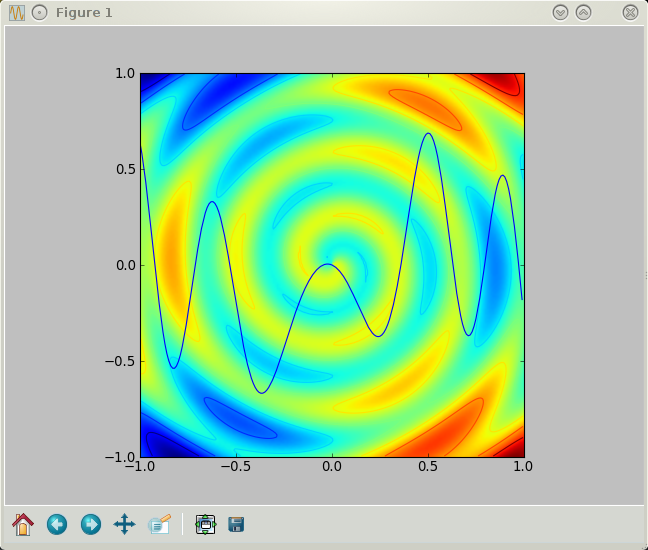Minimize the Figure 1 window

coord(560,13)
